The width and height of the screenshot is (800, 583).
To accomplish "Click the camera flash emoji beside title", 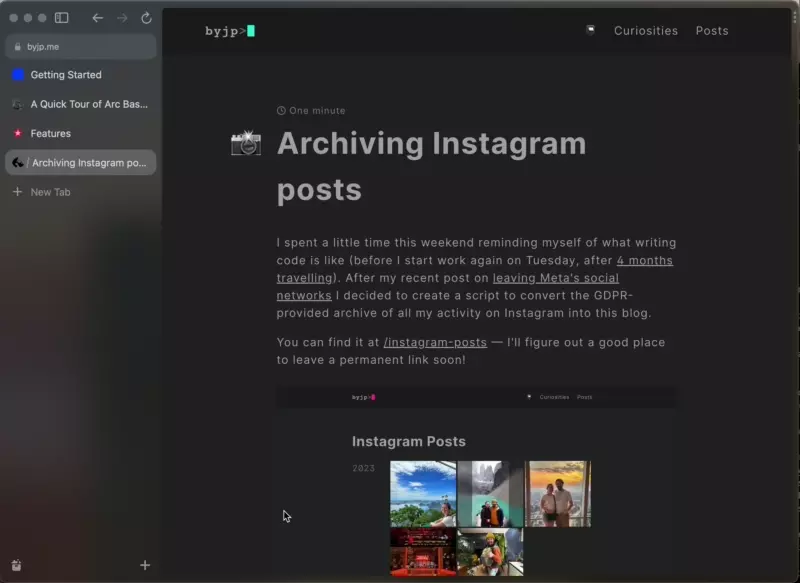I will point(246,143).
